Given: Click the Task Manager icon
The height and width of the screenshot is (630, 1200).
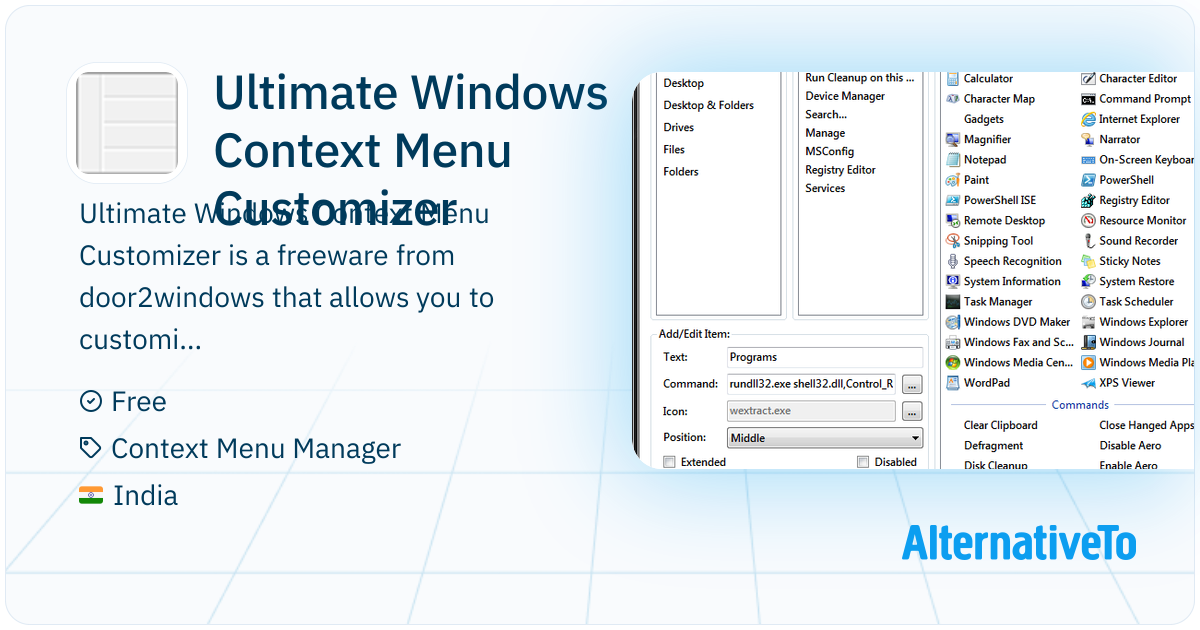Looking at the screenshot, I should 954,302.
